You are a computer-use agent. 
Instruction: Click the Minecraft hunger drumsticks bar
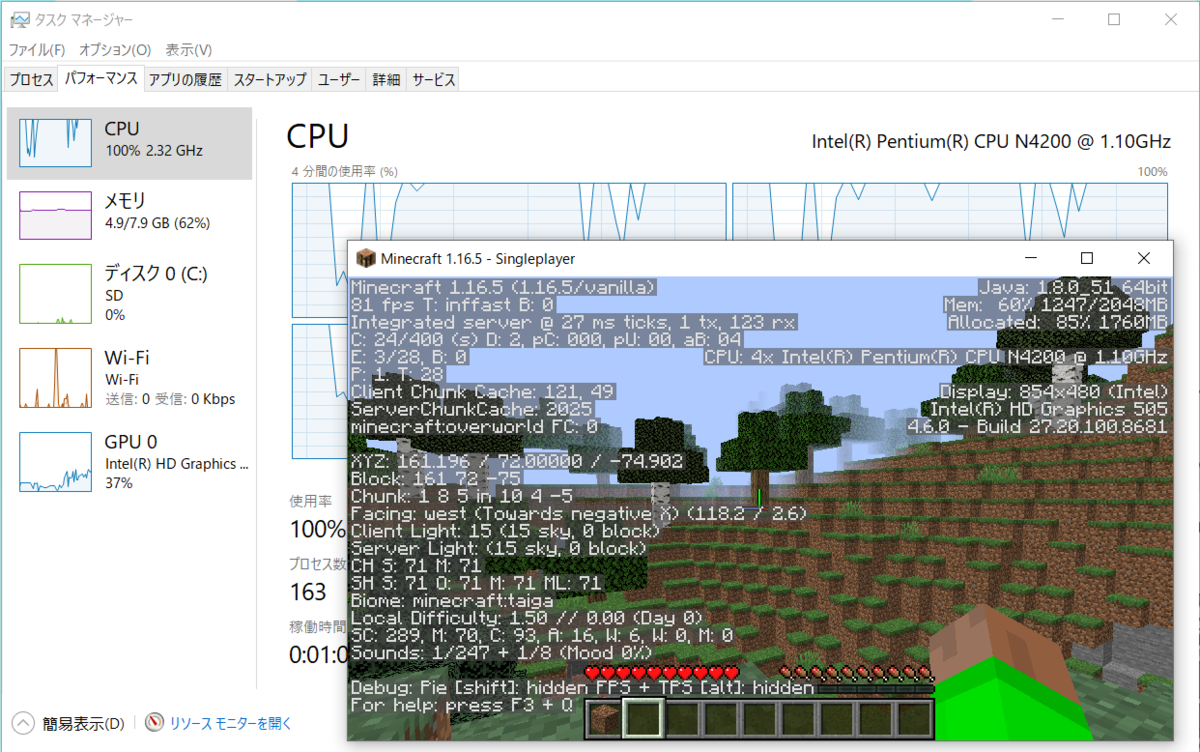click(856, 672)
